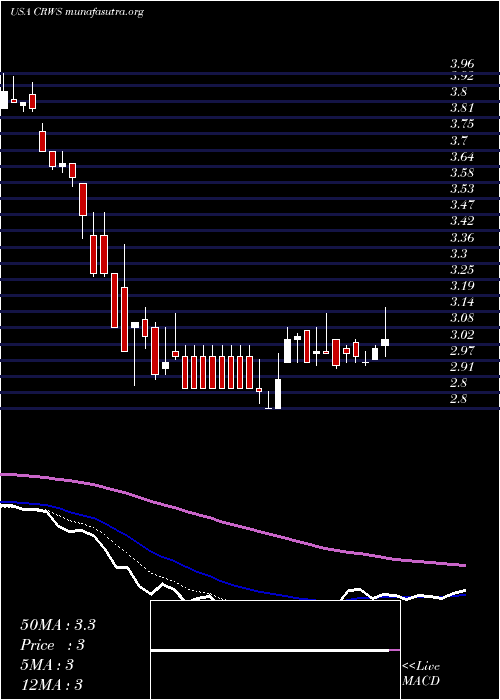Select the 3.81 price axis label

tap(462, 108)
